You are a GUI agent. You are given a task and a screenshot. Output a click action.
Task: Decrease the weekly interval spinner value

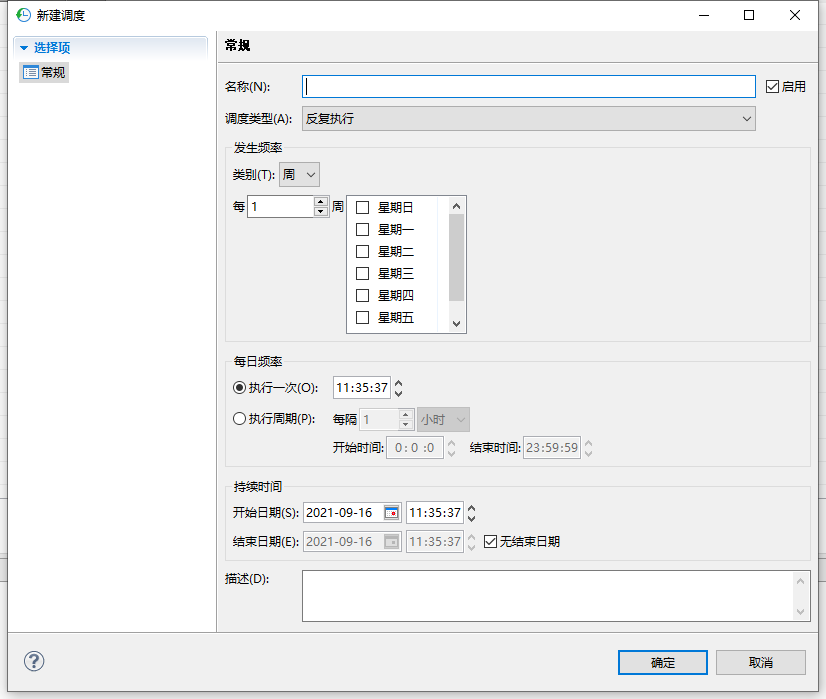pos(321,211)
